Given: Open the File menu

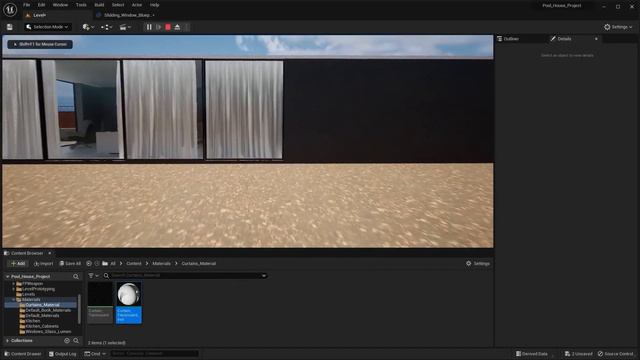Looking at the screenshot, I should click(x=27, y=5).
